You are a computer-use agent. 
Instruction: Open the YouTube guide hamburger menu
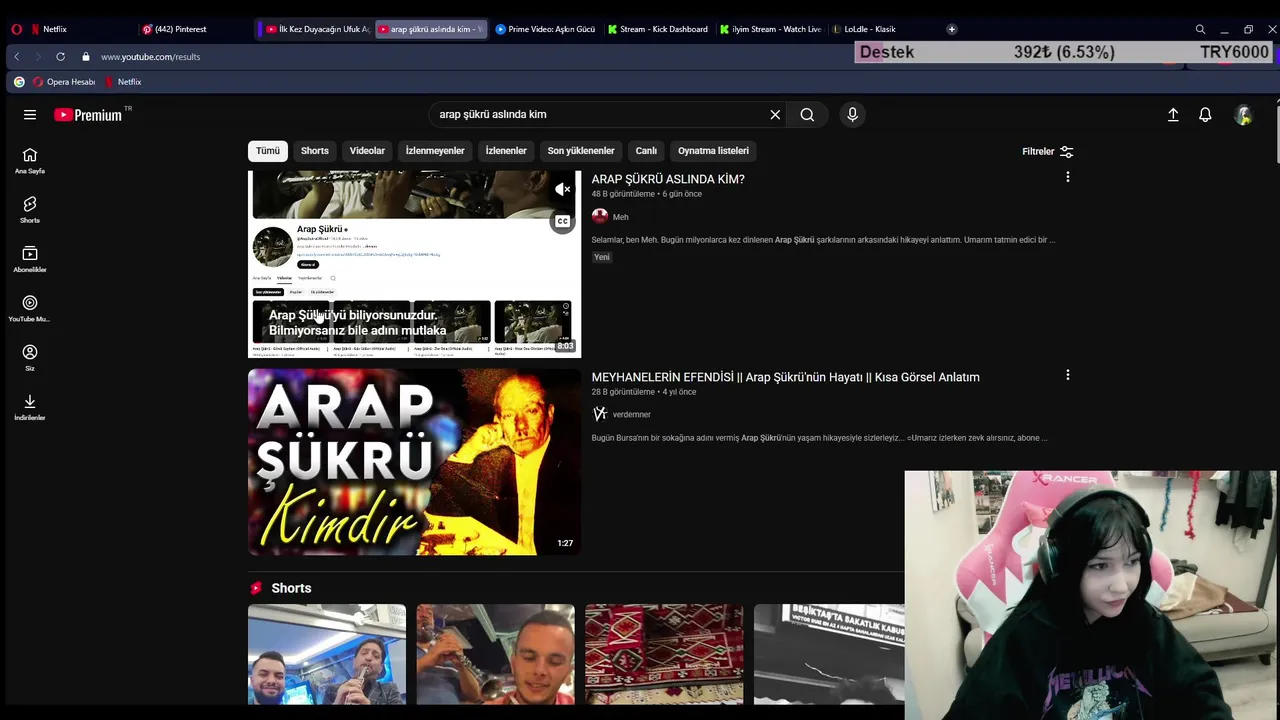click(30, 115)
